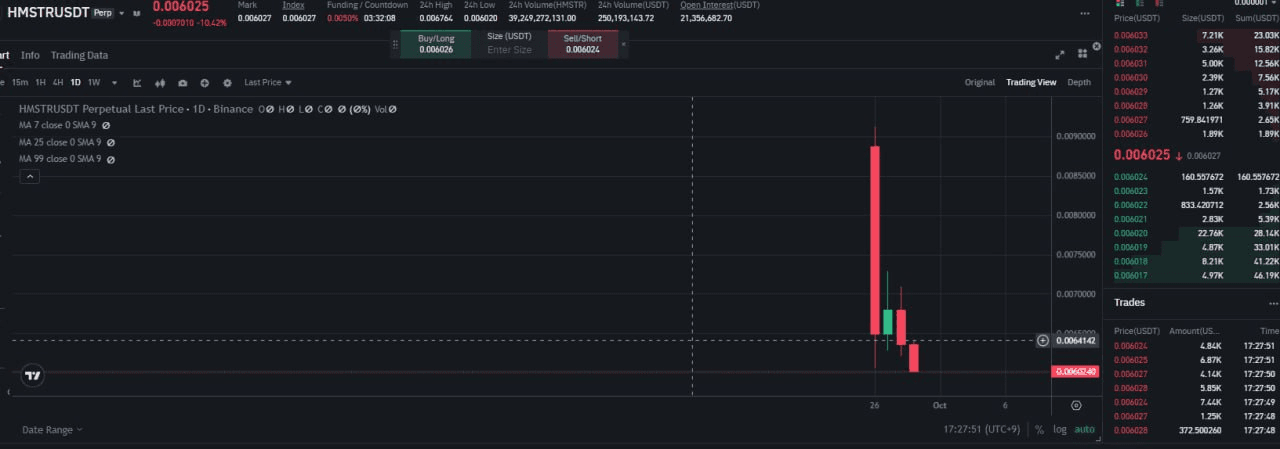Click bid row at price 0.006024

1195,177
